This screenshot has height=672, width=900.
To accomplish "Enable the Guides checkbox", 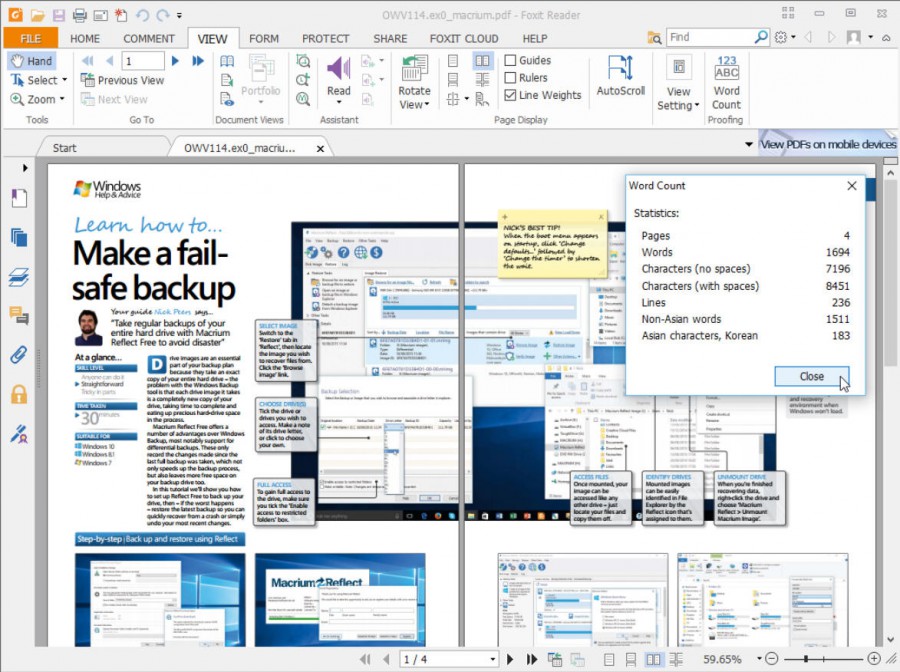I will [510, 60].
